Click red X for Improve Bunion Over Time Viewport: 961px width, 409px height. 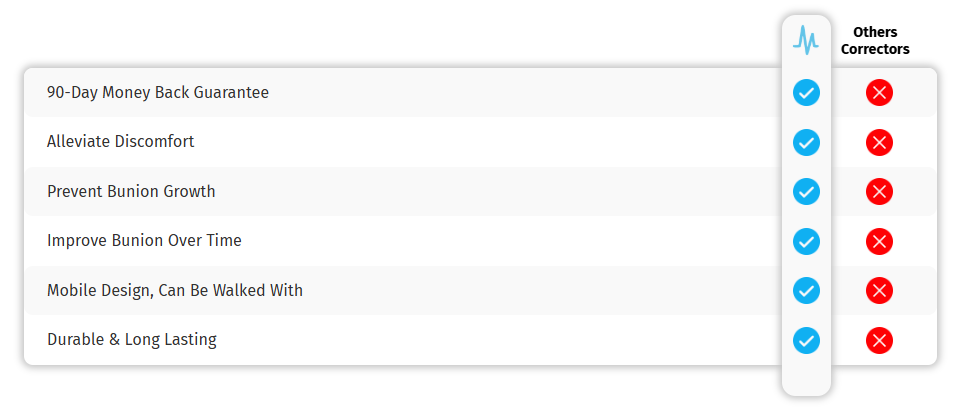[879, 241]
